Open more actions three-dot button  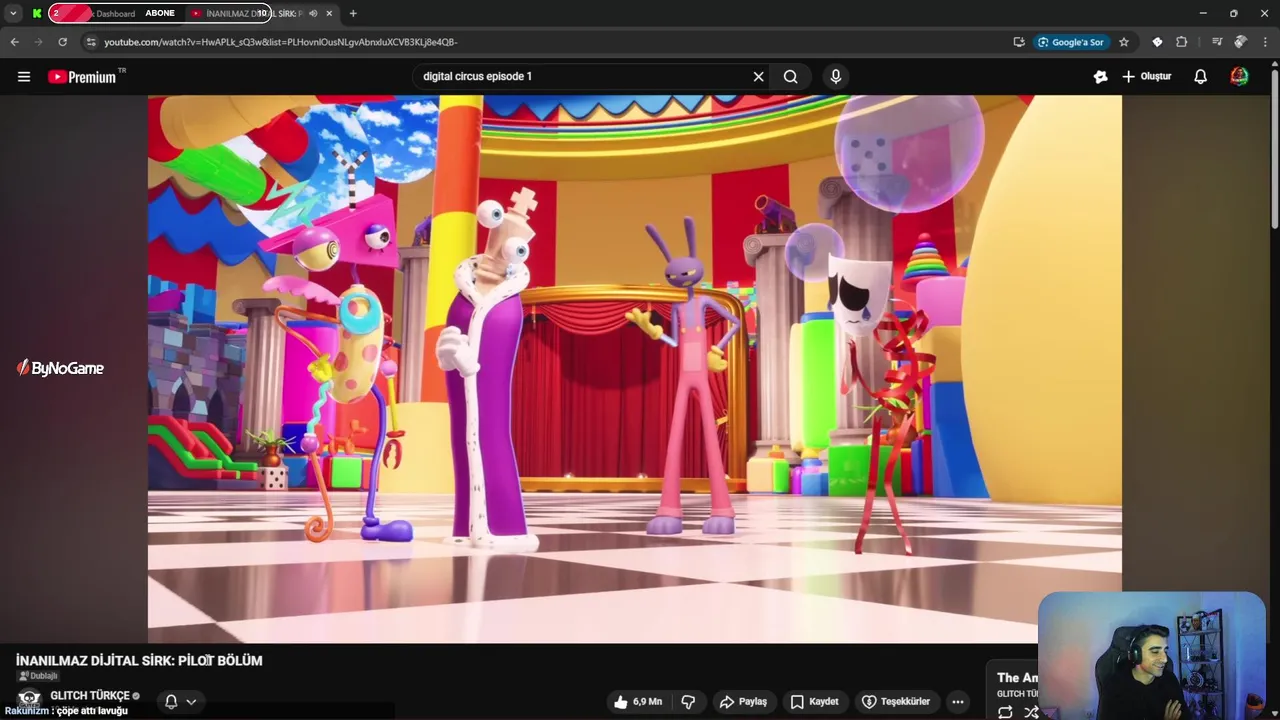pyautogui.click(x=958, y=702)
